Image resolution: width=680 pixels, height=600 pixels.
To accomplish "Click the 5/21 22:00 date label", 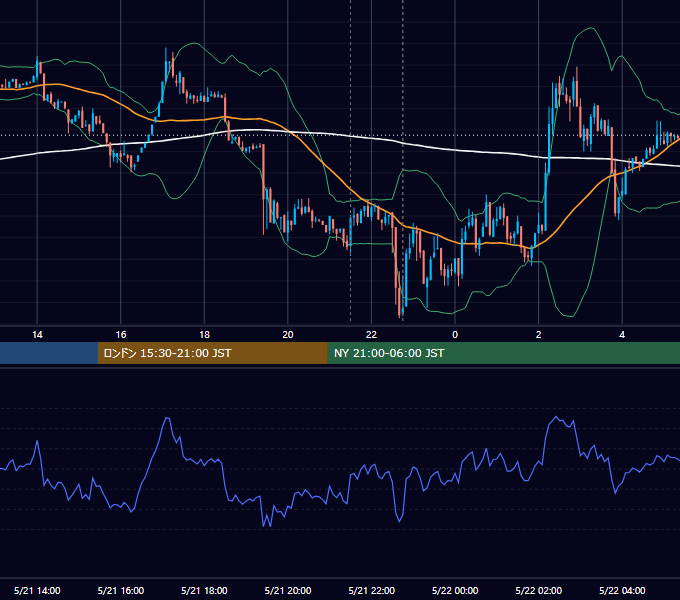I will [372, 590].
